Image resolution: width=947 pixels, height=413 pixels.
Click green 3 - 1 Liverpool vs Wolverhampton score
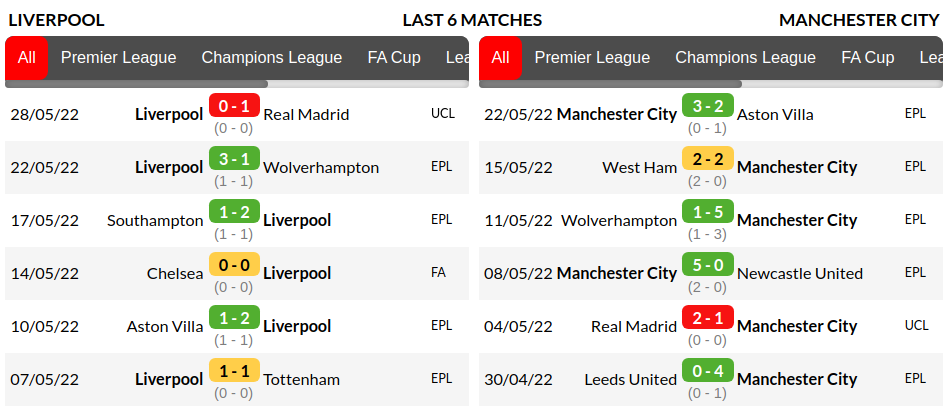click(234, 158)
